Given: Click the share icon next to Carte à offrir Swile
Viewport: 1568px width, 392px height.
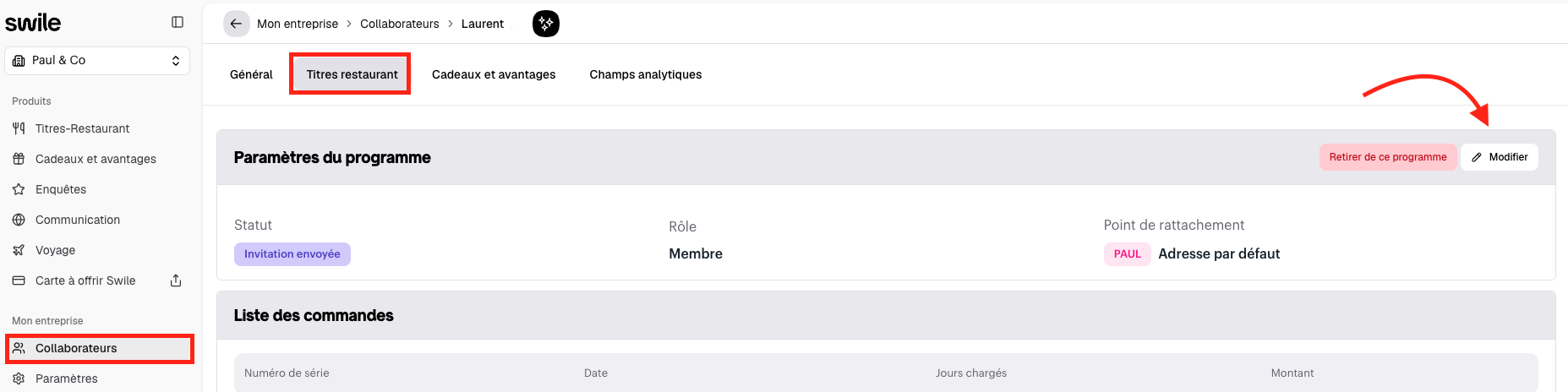Looking at the screenshot, I should (176, 280).
